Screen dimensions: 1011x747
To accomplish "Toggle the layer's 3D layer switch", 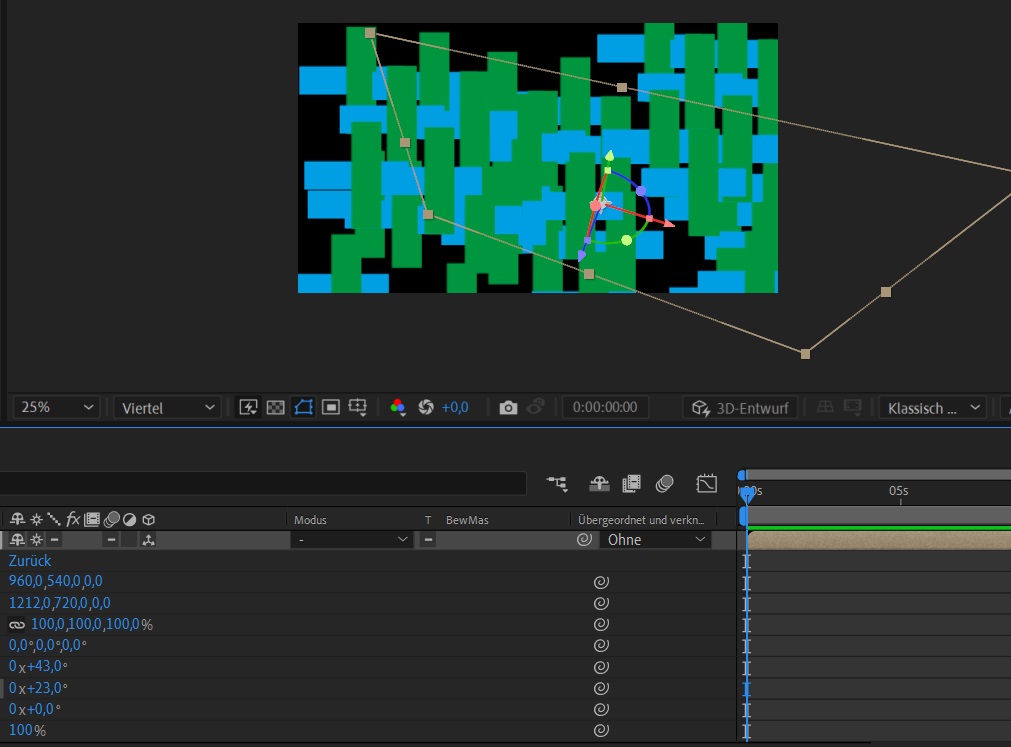I will 148,540.
